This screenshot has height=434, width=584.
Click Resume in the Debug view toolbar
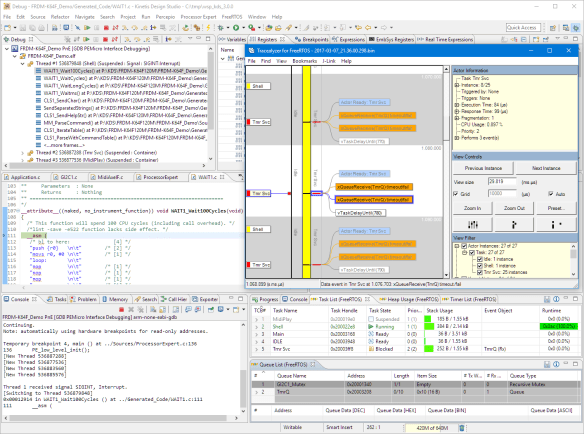click(x=86, y=39)
